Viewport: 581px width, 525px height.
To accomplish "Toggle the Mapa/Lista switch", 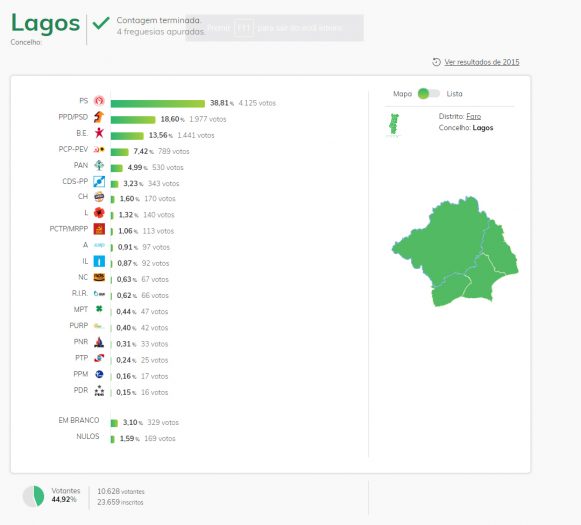I will click(429, 94).
